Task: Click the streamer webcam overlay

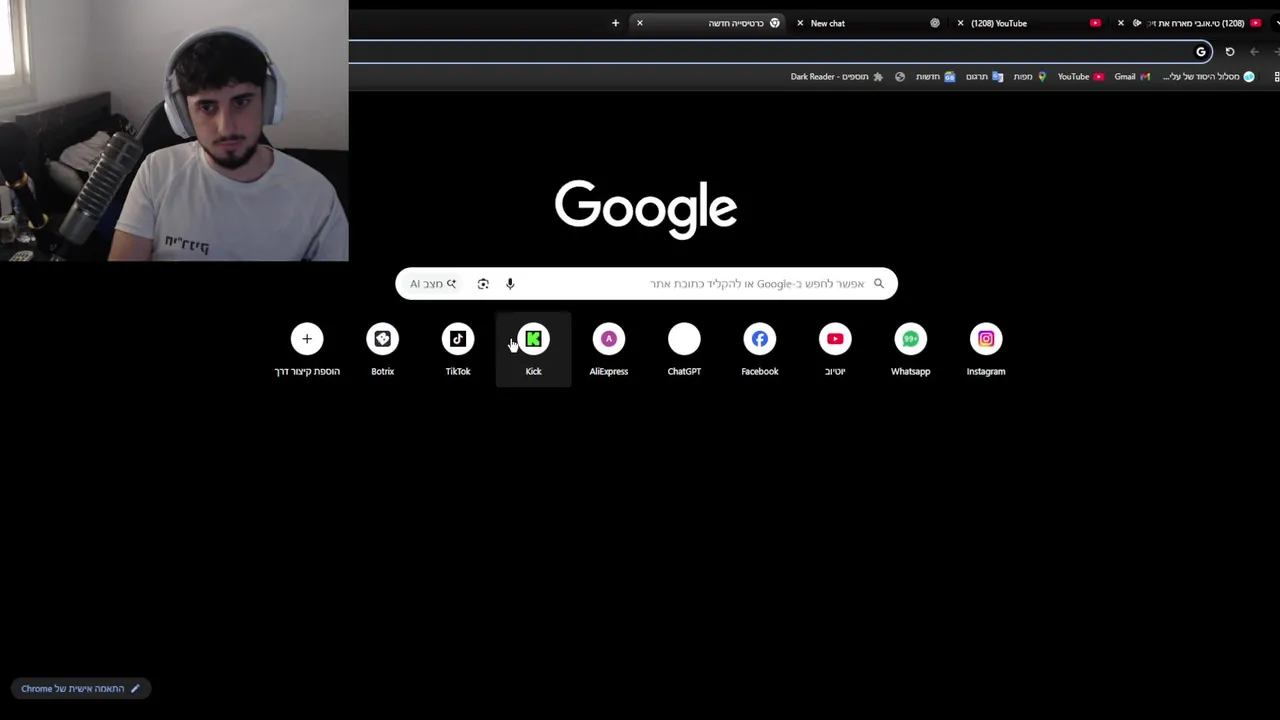Action: point(174,131)
